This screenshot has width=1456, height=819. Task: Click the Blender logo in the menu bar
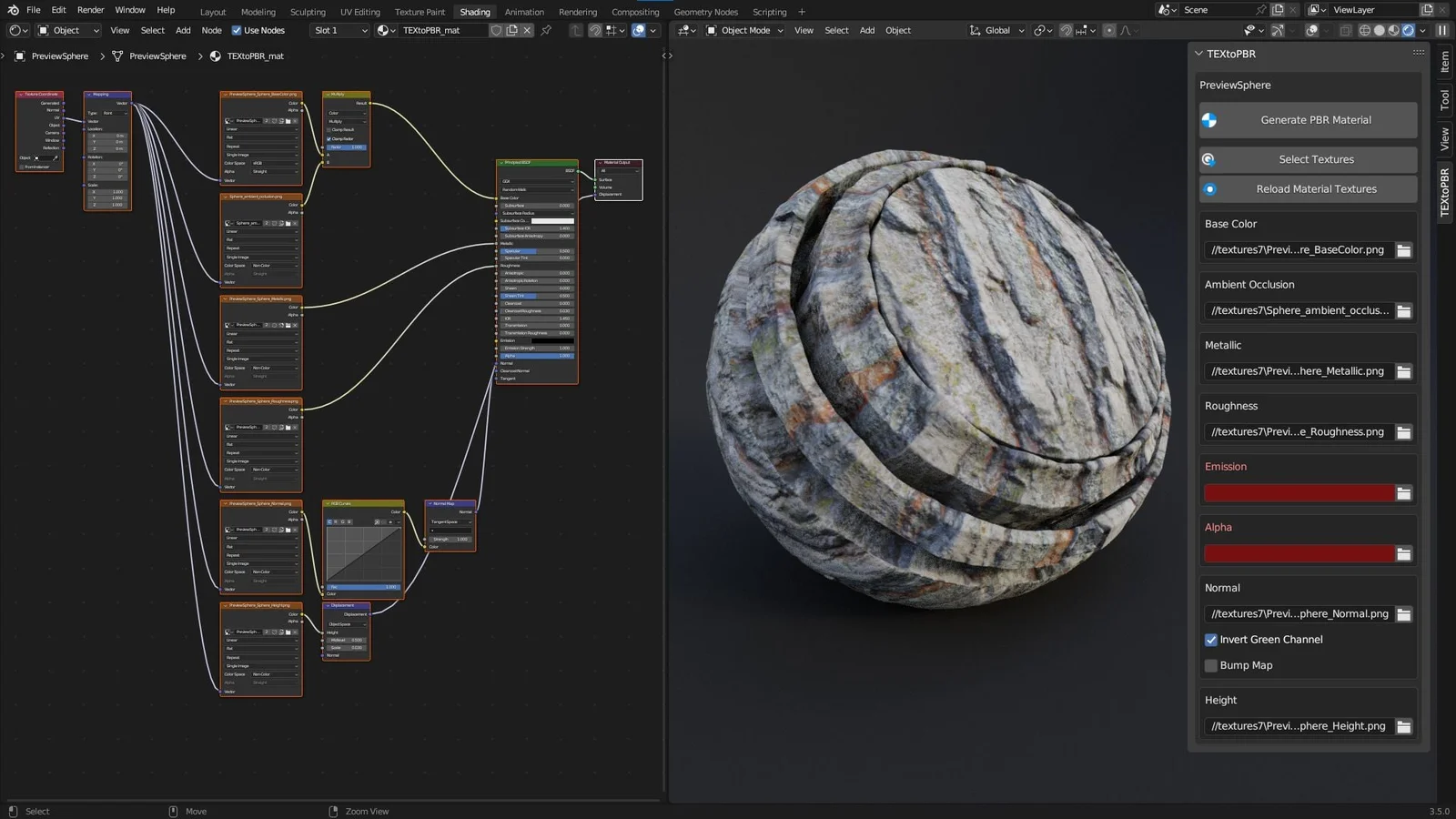[x=13, y=10]
